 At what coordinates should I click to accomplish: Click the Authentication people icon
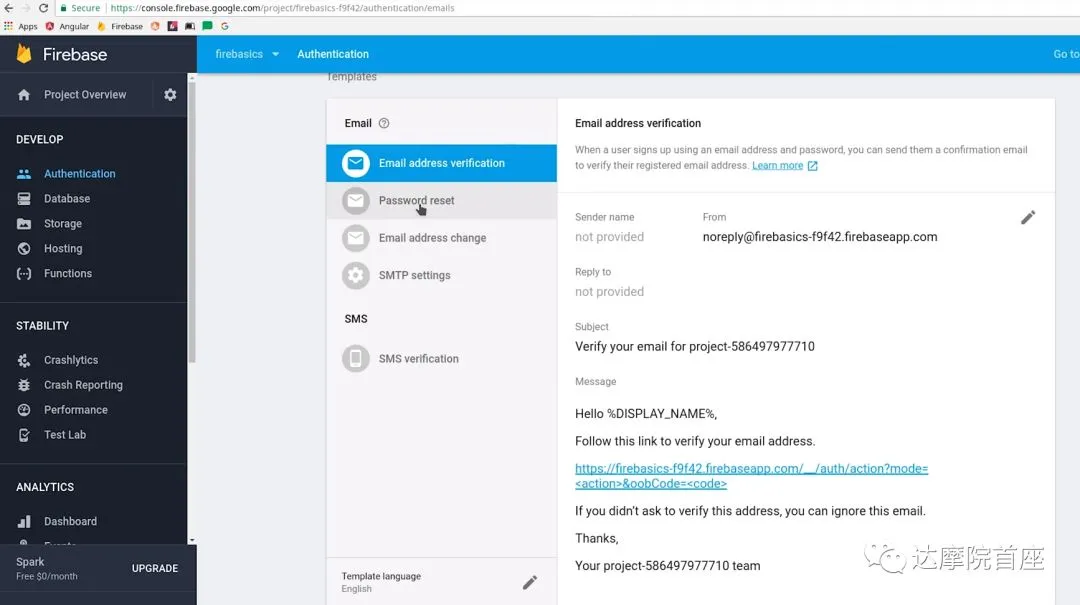(x=24, y=174)
